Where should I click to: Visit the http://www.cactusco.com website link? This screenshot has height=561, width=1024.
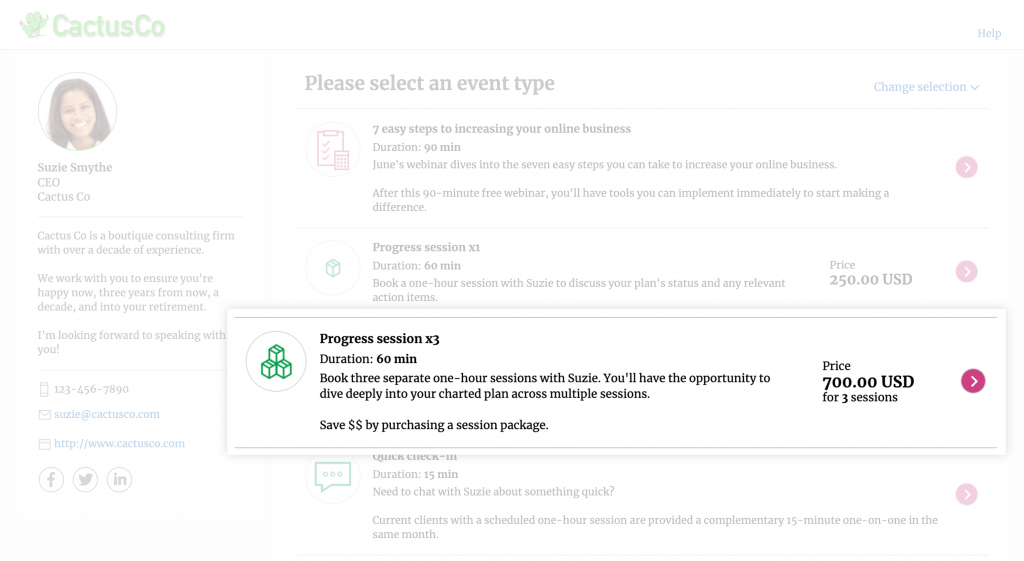pyautogui.click(x=119, y=443)
